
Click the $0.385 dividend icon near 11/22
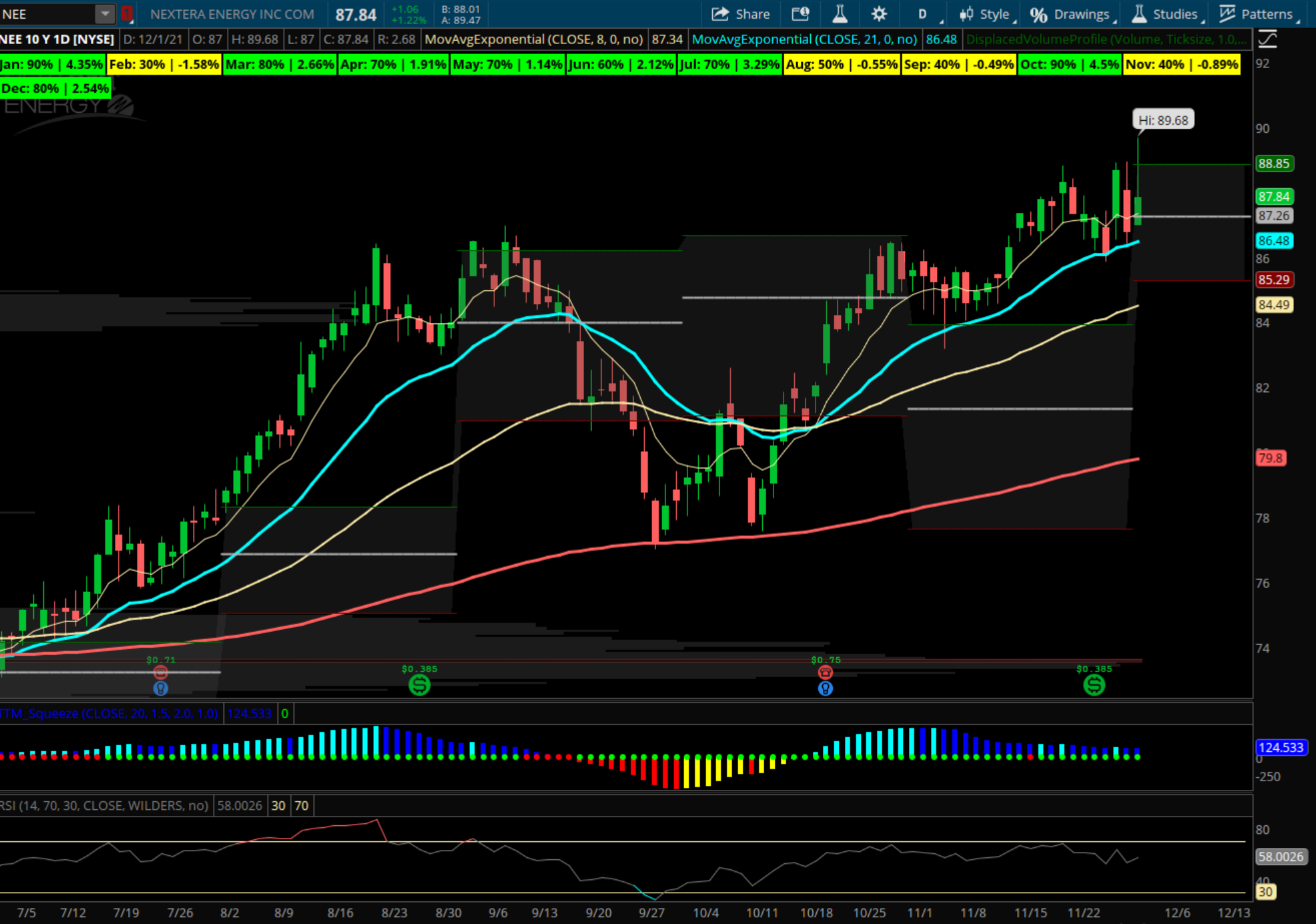pyautogui.click(x=1094, y=684)
